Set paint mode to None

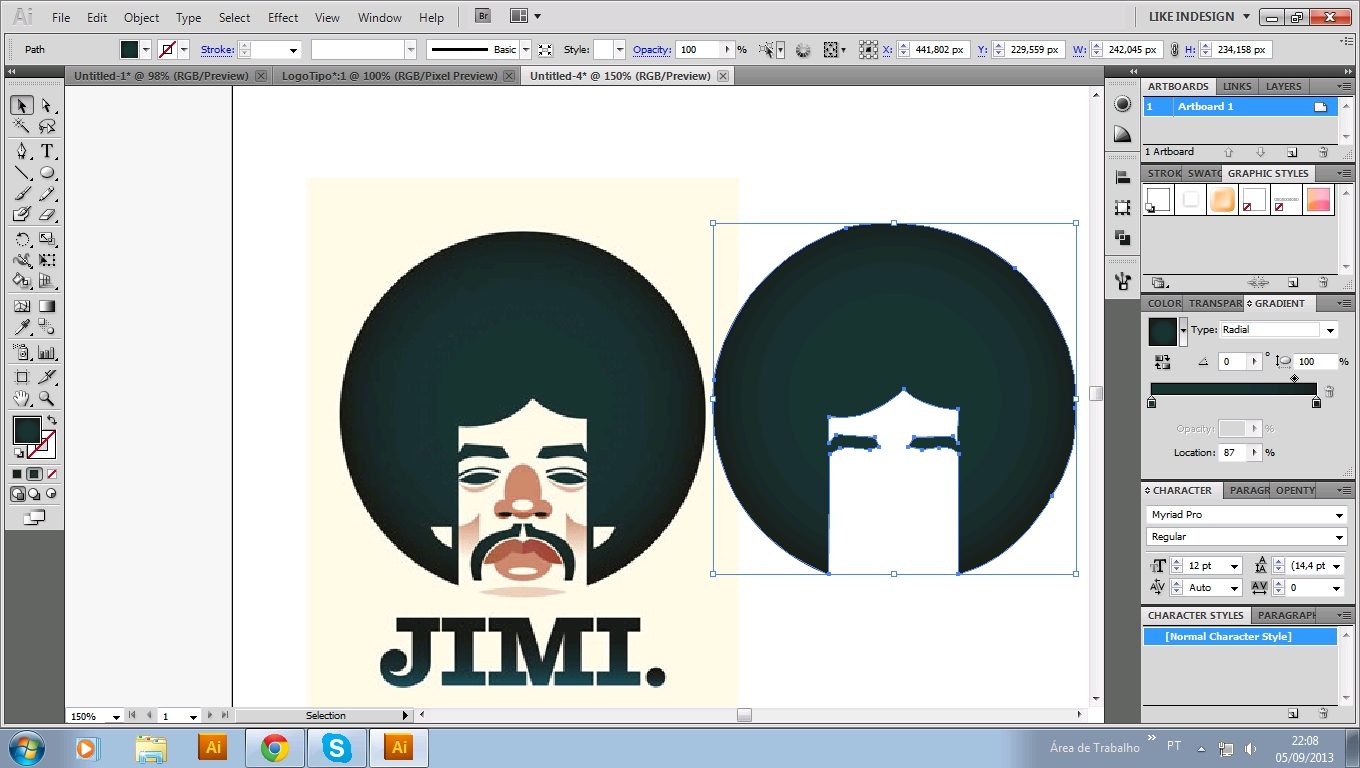[x=51, y=474]
